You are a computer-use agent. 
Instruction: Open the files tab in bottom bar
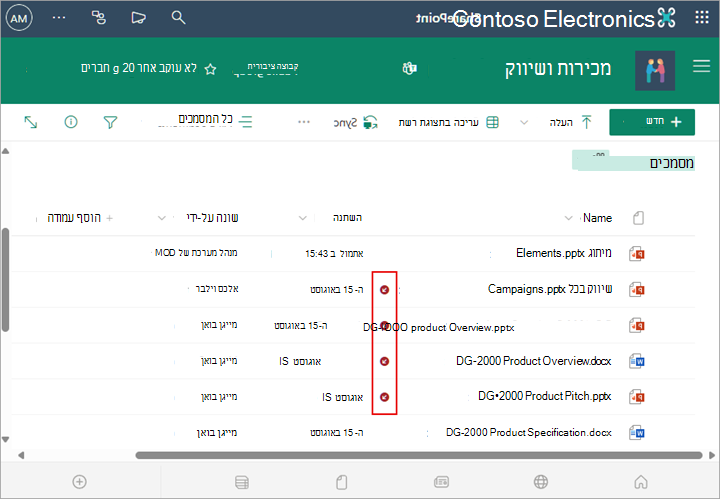click(x=342, y=482)
